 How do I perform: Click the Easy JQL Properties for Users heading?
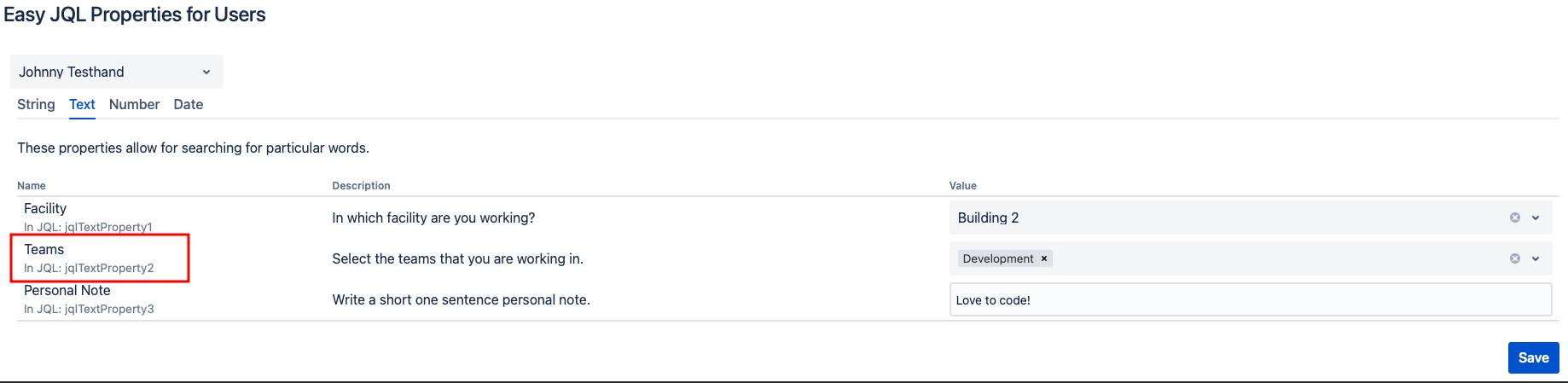(x=135, y=15)
